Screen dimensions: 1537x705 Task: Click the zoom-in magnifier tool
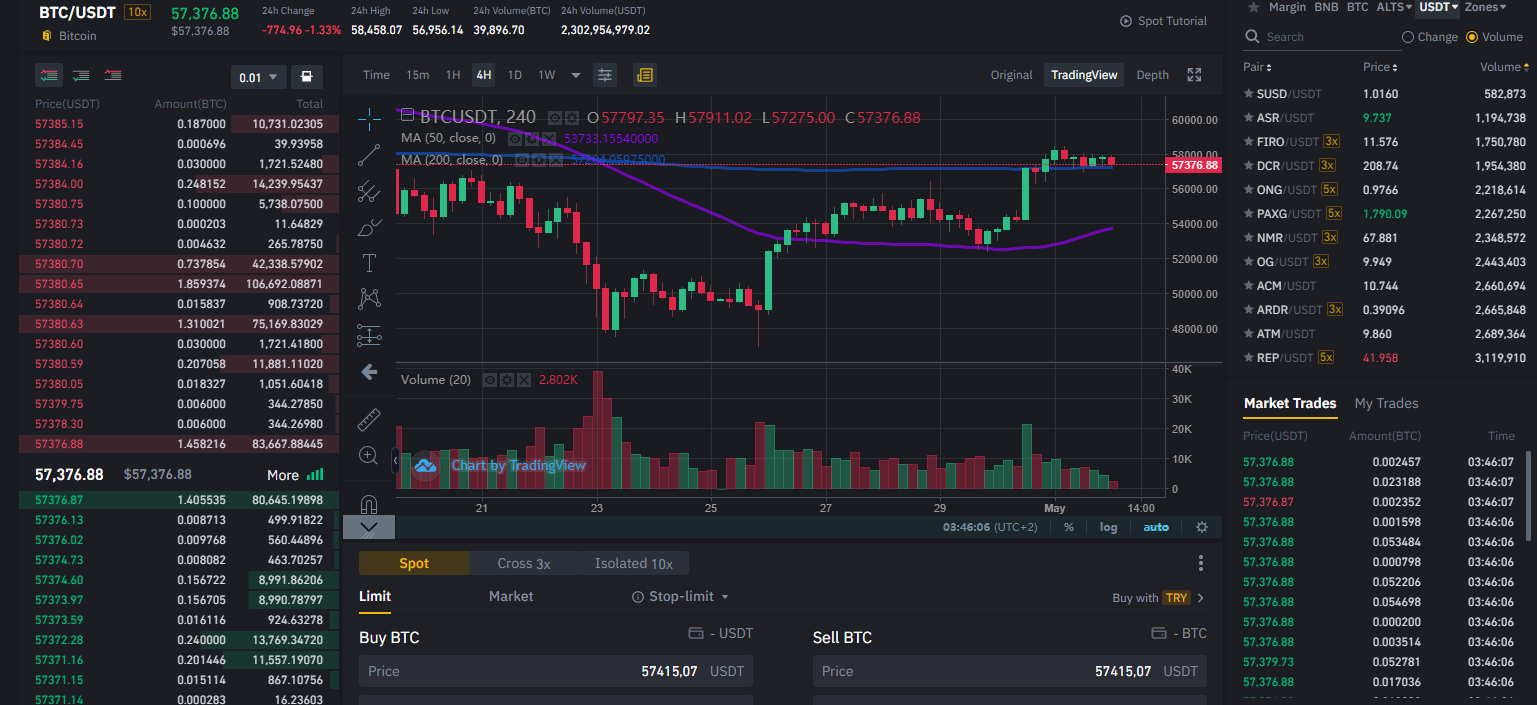(x=369, y=455)
